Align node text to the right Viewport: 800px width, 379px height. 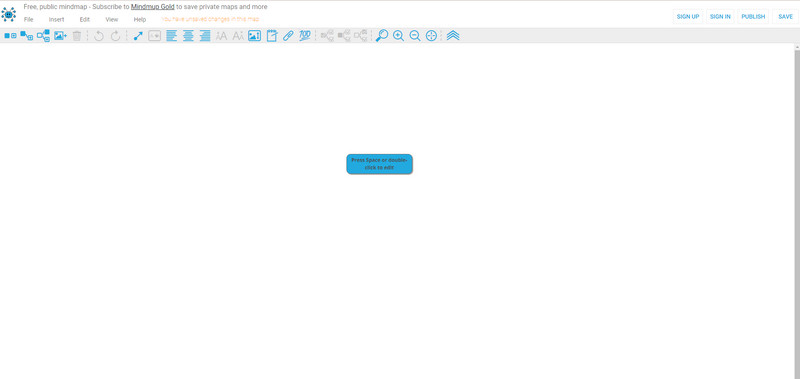click(x=205, y=36)
